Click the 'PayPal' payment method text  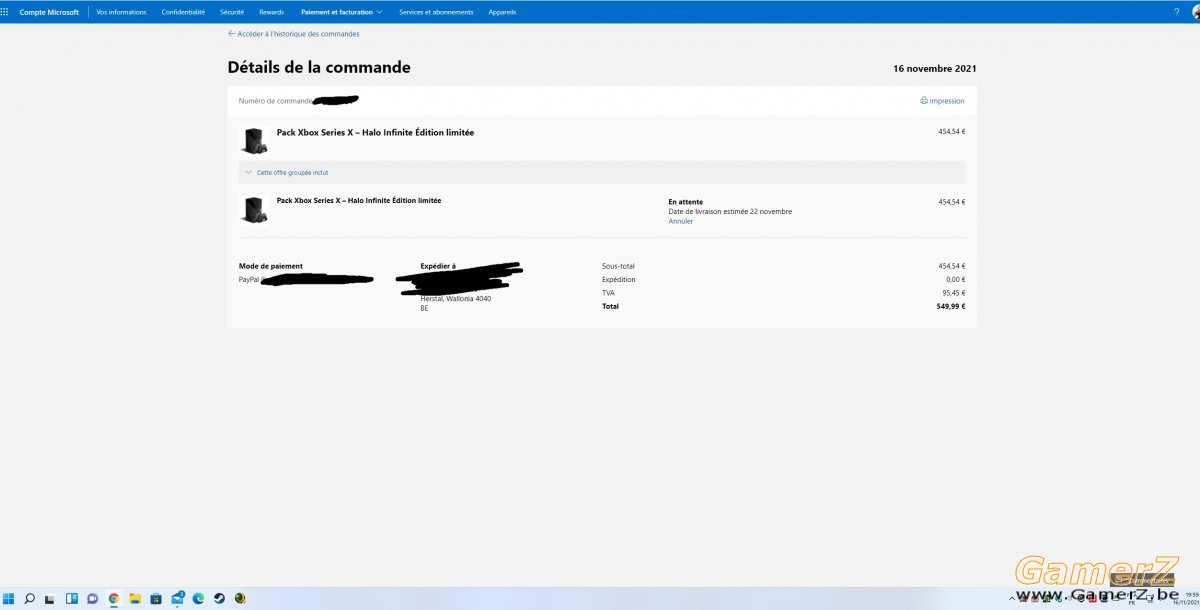pyautogui.click(x=249, y=280)
